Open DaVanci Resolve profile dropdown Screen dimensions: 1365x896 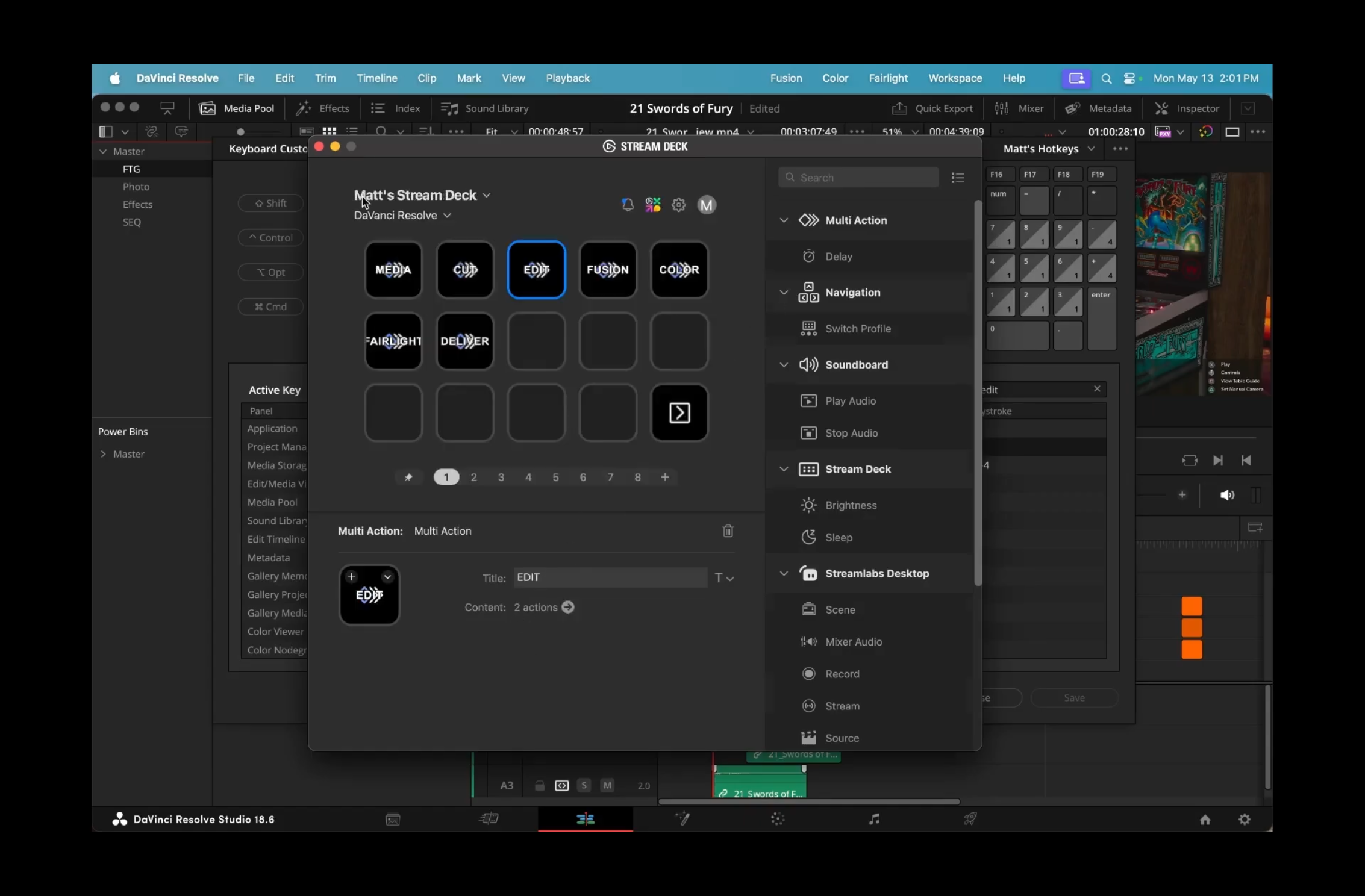coord(402,215)
